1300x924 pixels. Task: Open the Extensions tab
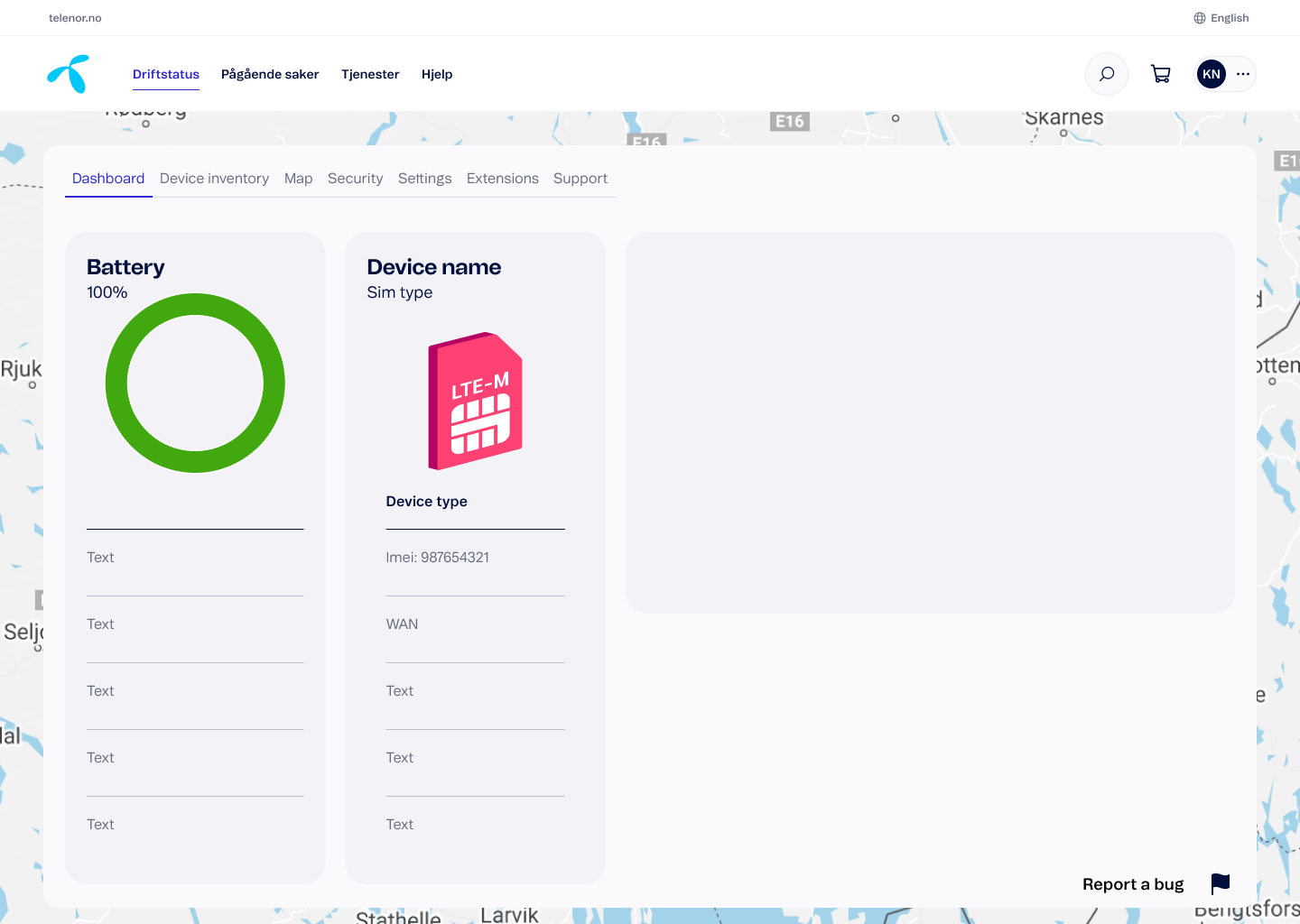[x=503, y=179]
